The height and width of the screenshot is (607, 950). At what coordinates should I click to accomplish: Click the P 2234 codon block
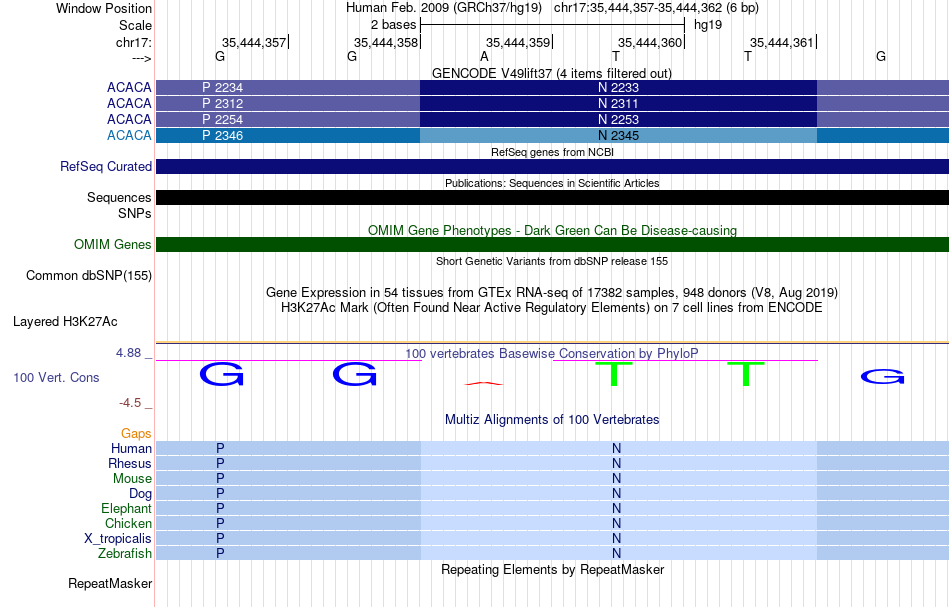[x=288, y=87]
